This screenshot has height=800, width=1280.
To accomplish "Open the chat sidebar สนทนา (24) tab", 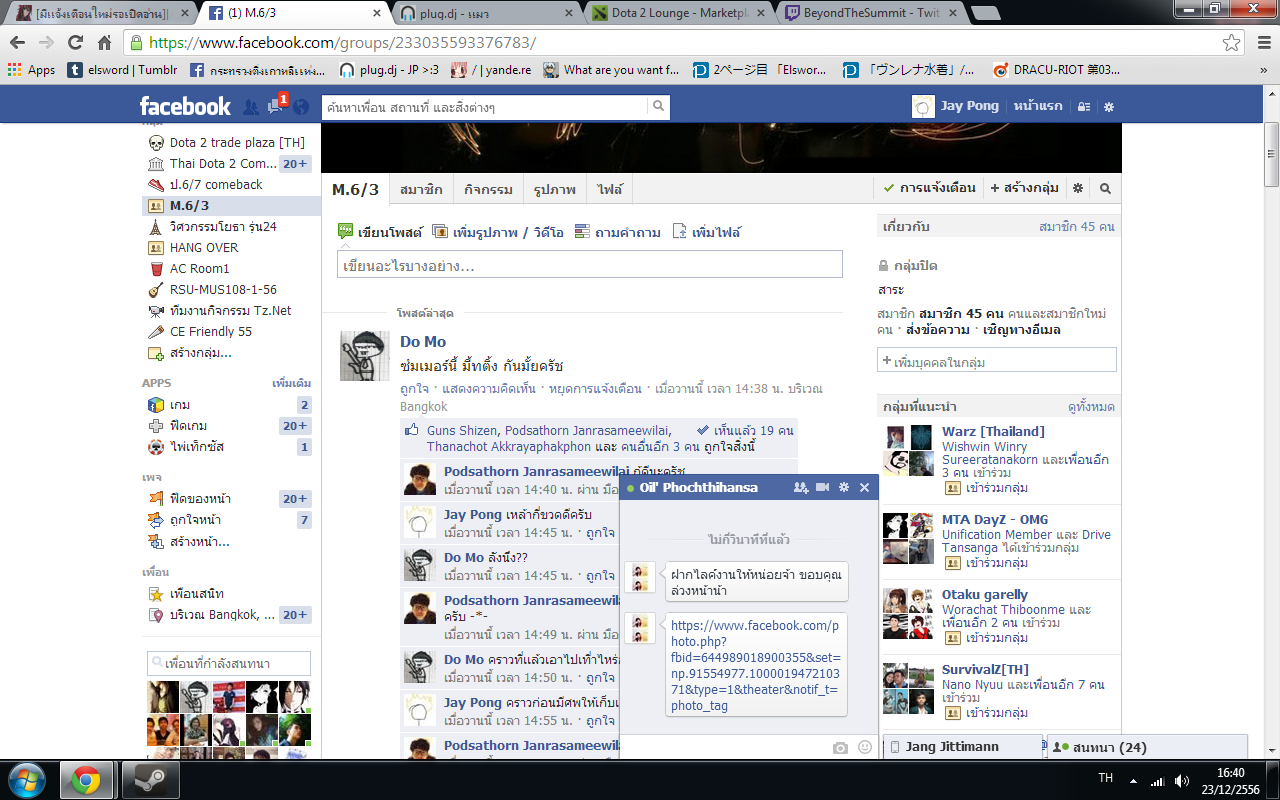I will point(1146,747).
